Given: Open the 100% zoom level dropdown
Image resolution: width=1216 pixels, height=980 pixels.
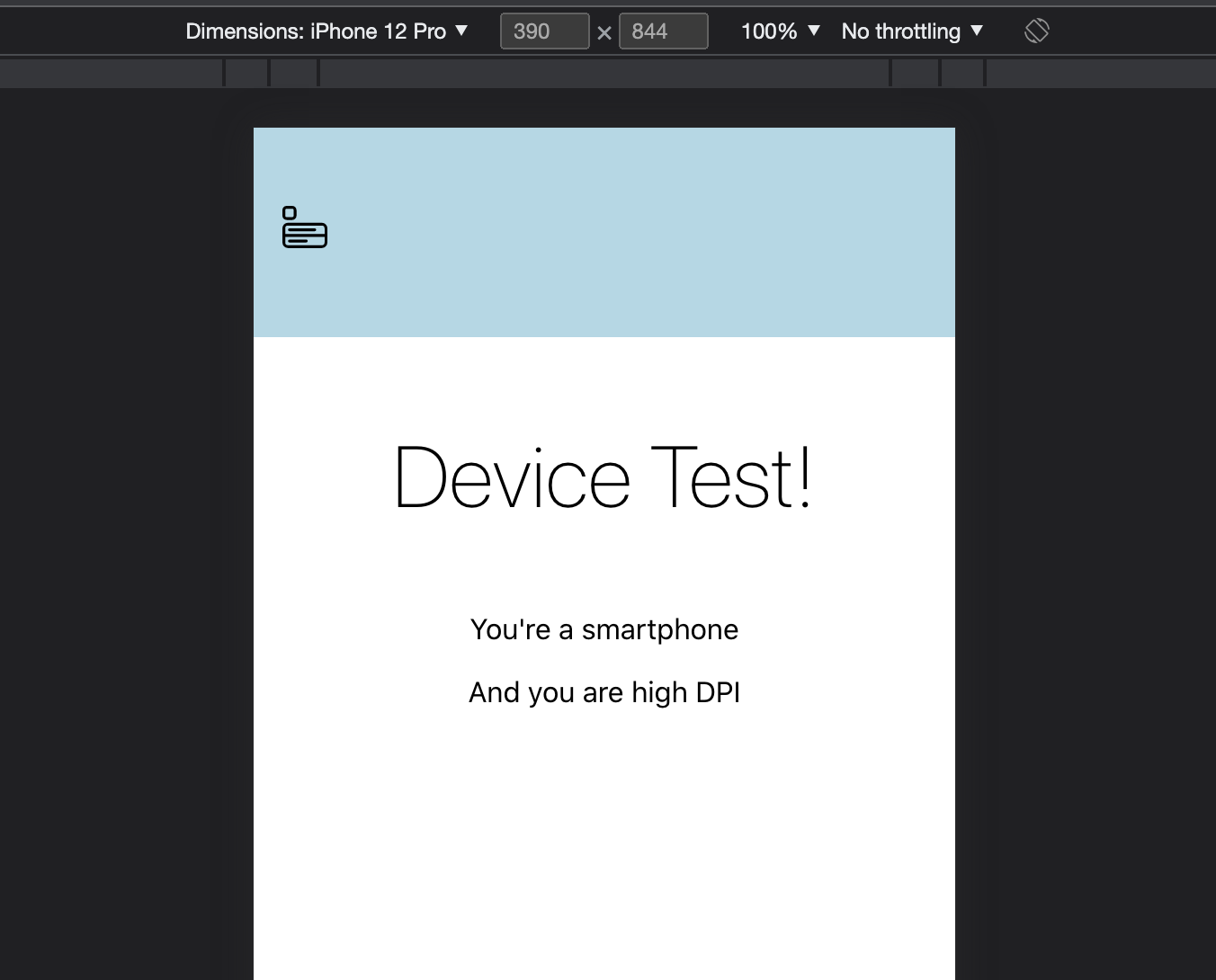Looking at the screenshot, I should [779, 31].
